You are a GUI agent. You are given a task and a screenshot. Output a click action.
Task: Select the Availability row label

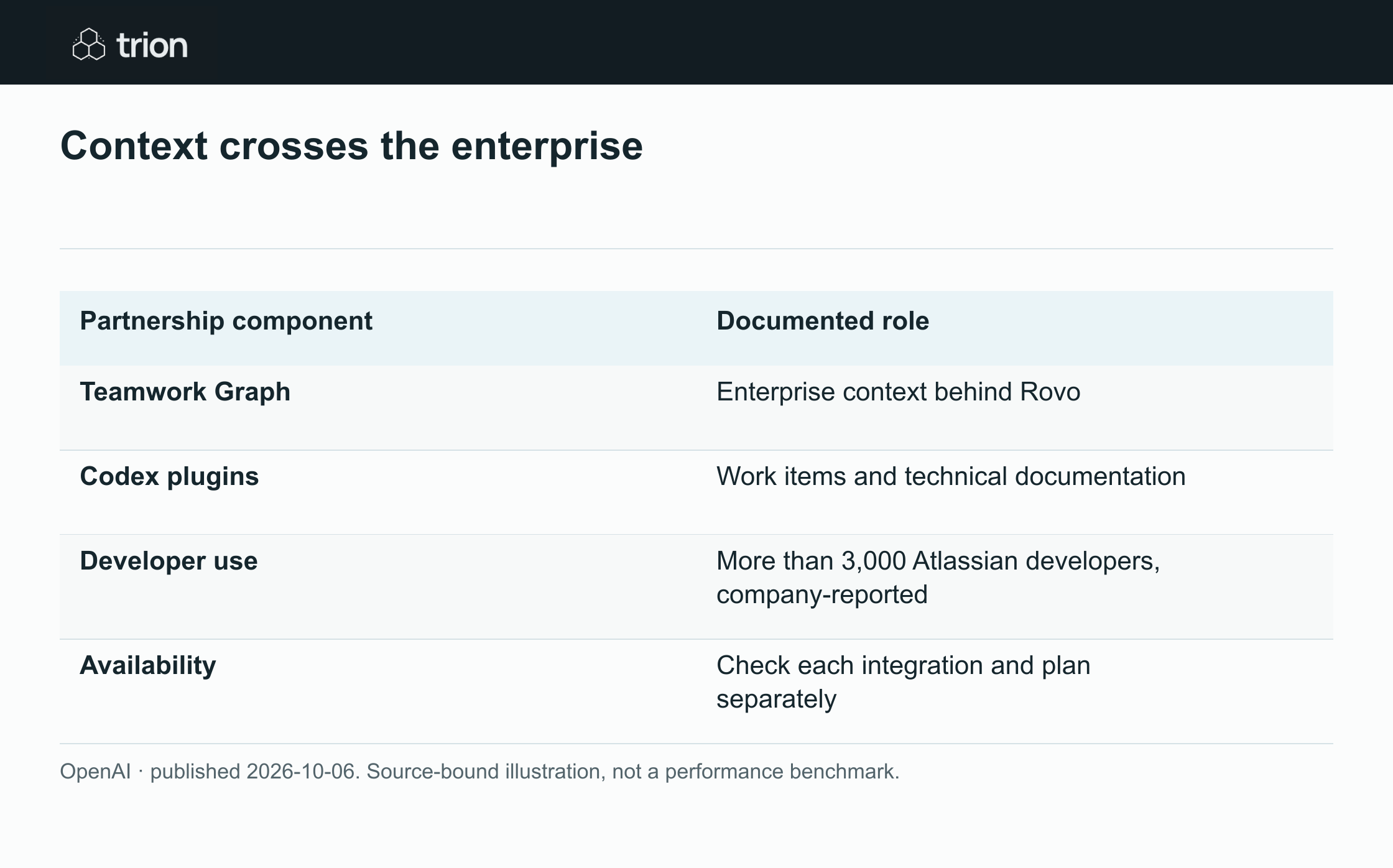point(148,665)
